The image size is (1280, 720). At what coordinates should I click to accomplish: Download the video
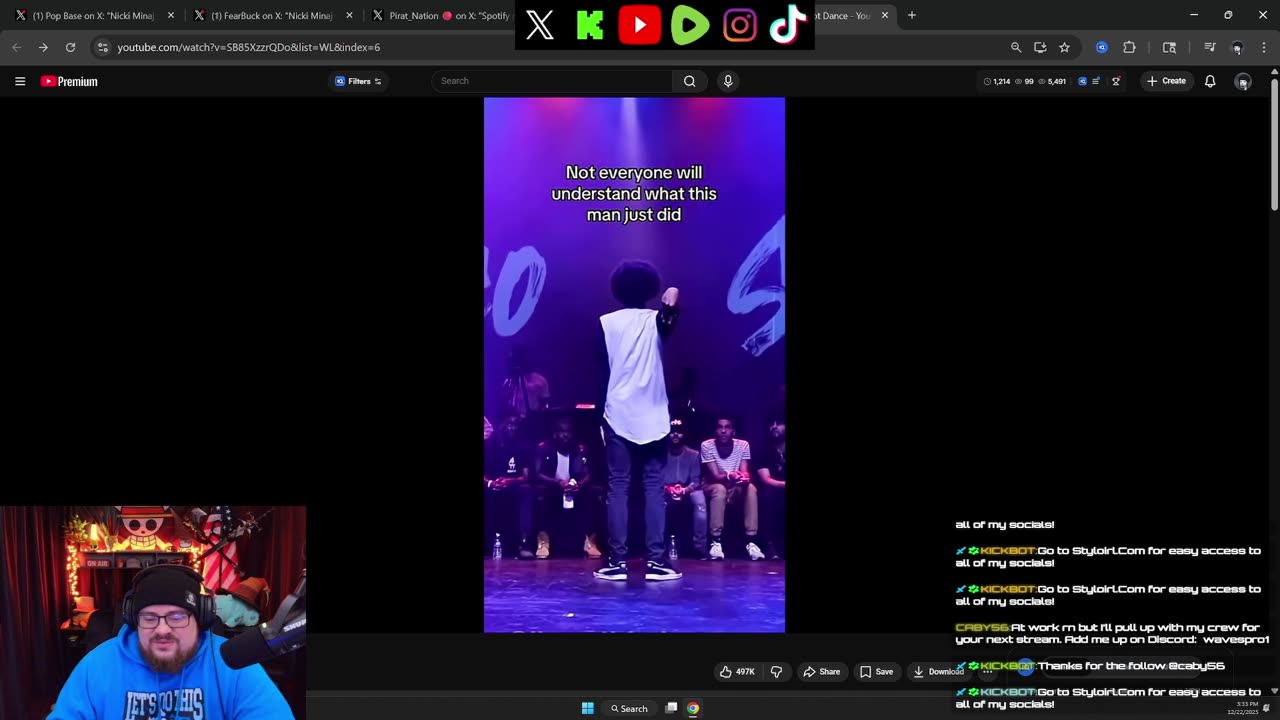[938, 672]
